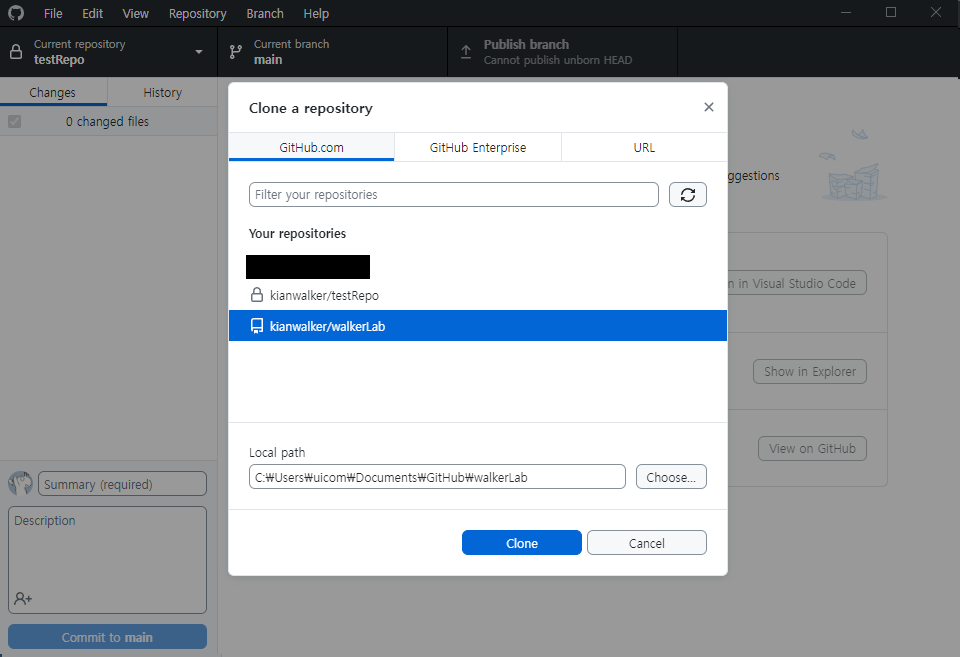The height and width of the screenshot is (657, 960).
Task: Select kianwalker/walkerLab repository row
Action: pyautogui.click(x=478, y=326)
